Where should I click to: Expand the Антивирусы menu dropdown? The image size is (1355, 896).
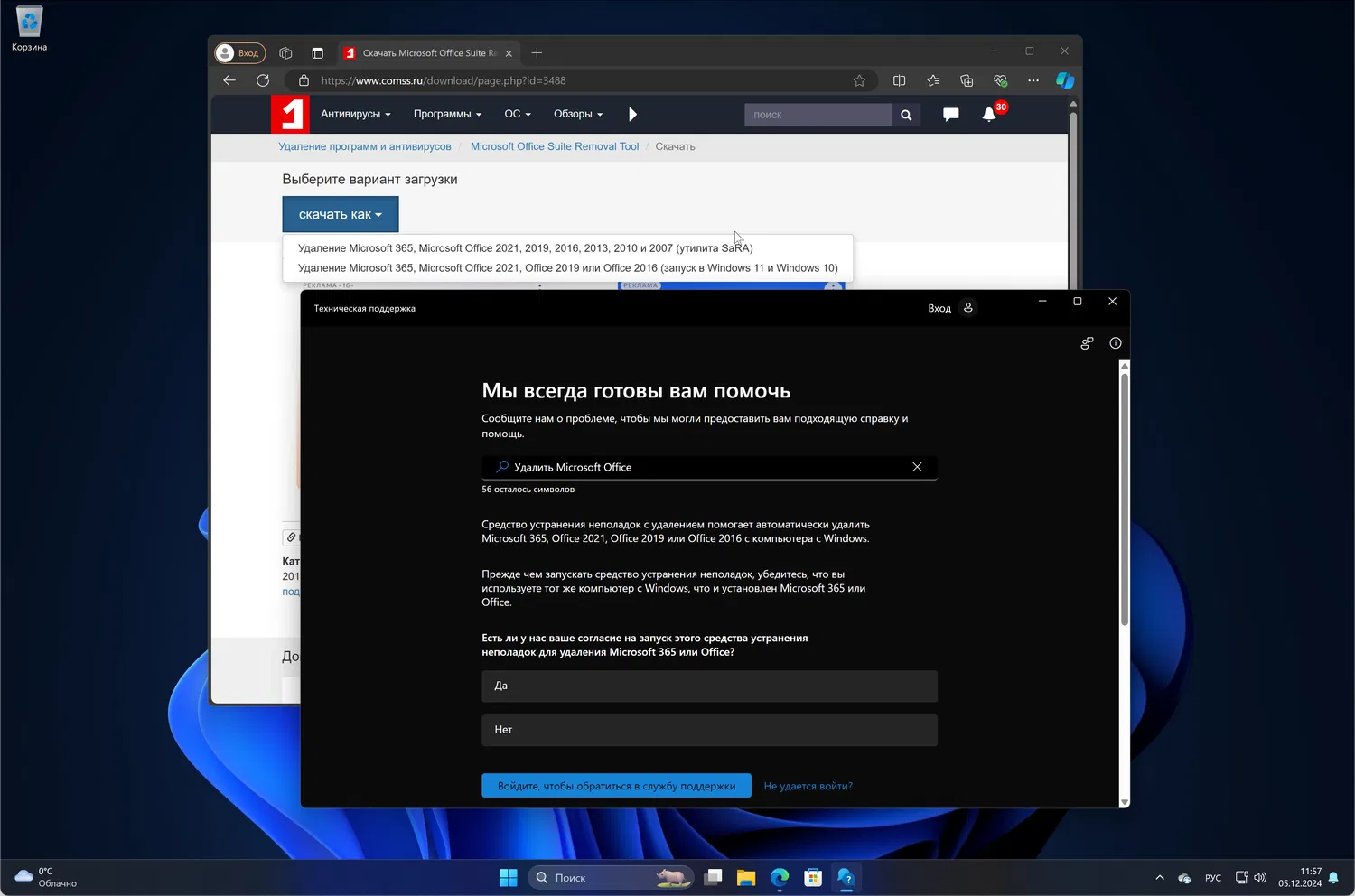(356, 115)
